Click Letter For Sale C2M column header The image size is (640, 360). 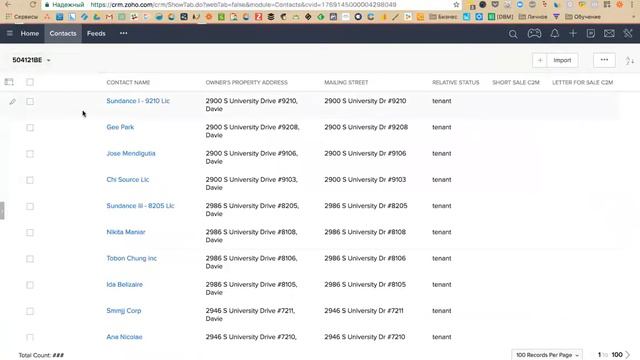tap(582, 82)
